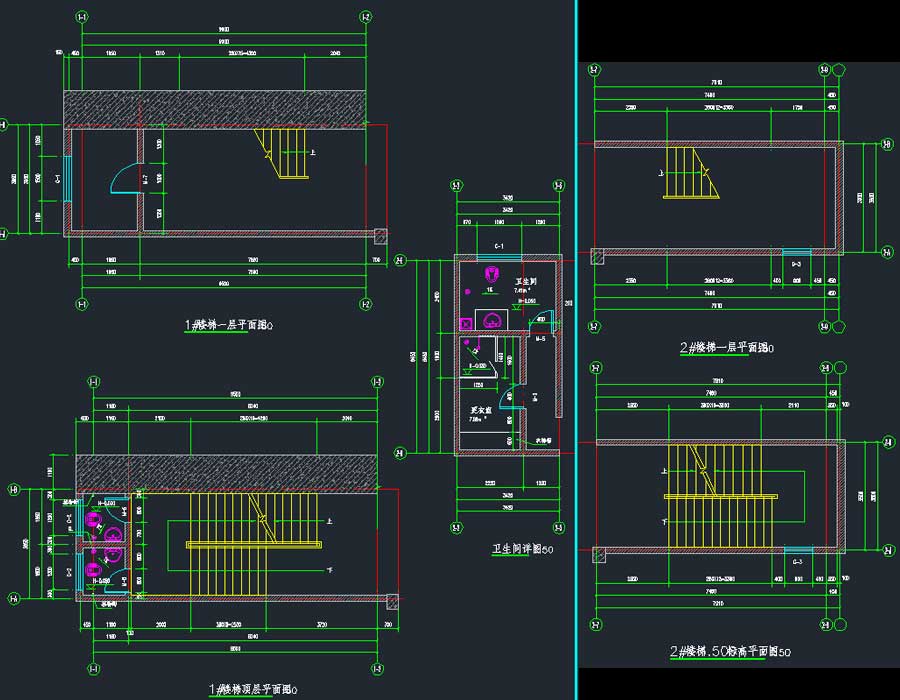
Task: Click bottom "1-2" axis bubble under 1# first-floor plan
Action: pos(366,304)
